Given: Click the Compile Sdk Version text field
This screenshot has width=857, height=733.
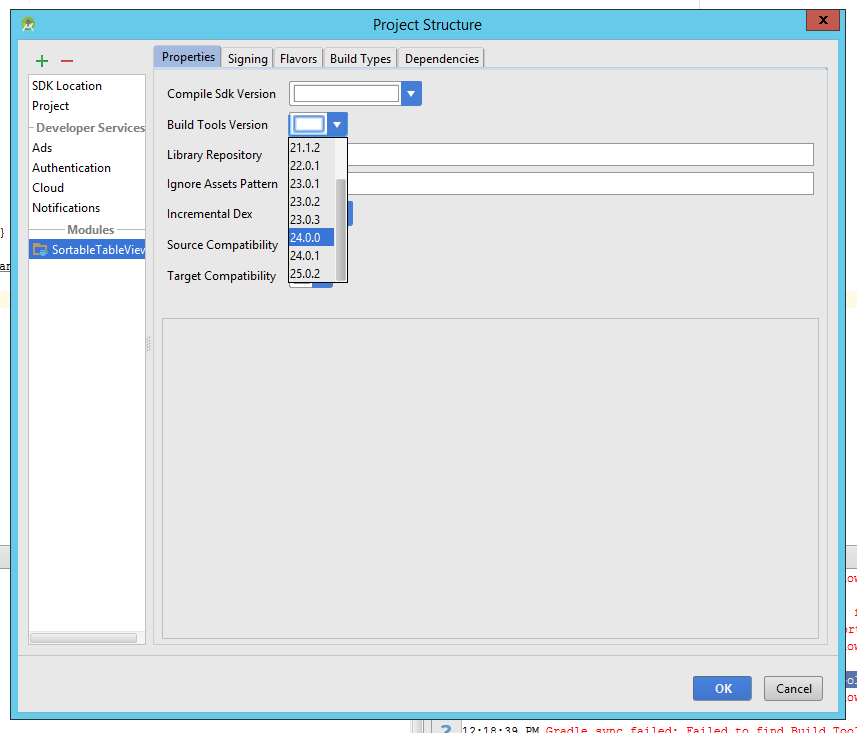Looking at the screenshot, I should coord(346,93).
